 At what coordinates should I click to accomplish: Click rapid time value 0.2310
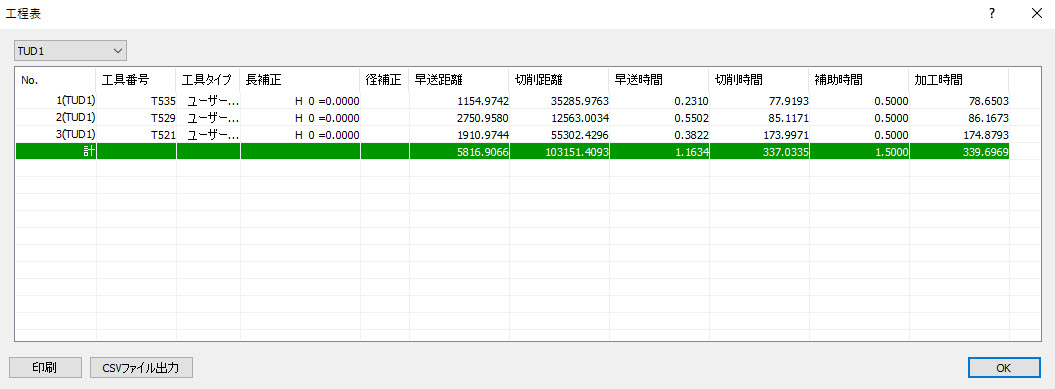(x=692, y=101)
